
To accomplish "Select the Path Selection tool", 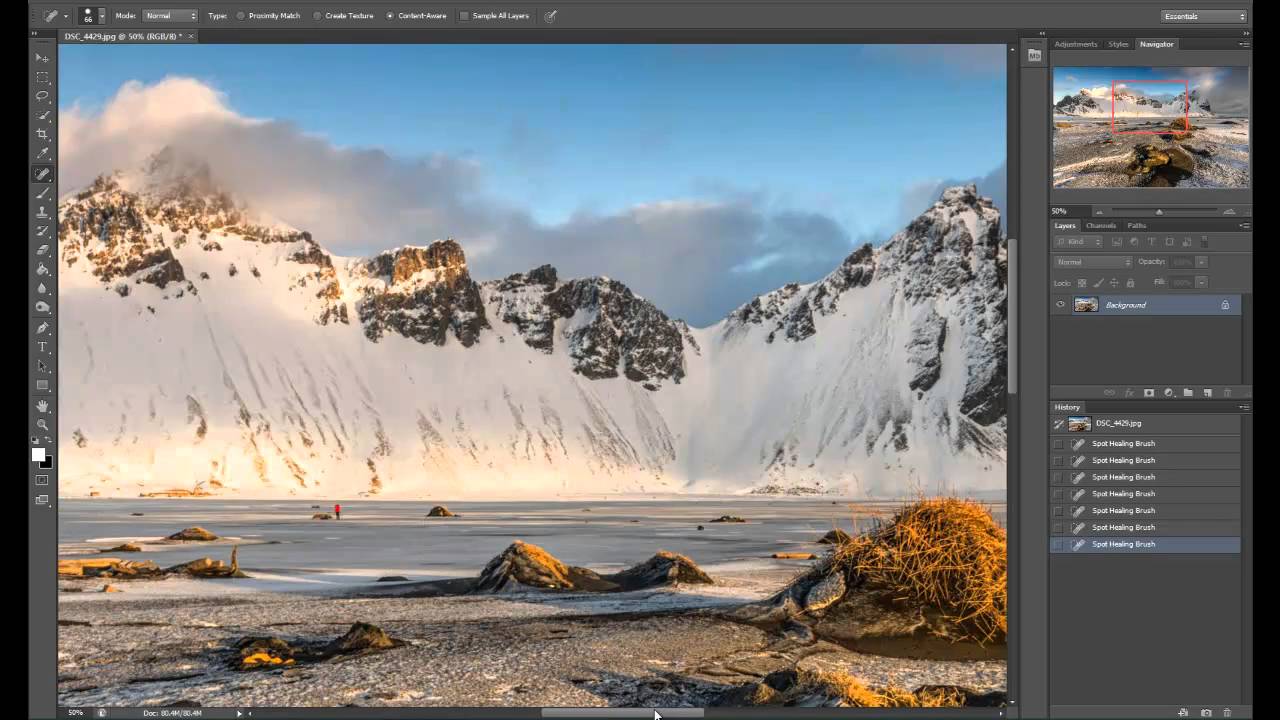I will [42, 366].
